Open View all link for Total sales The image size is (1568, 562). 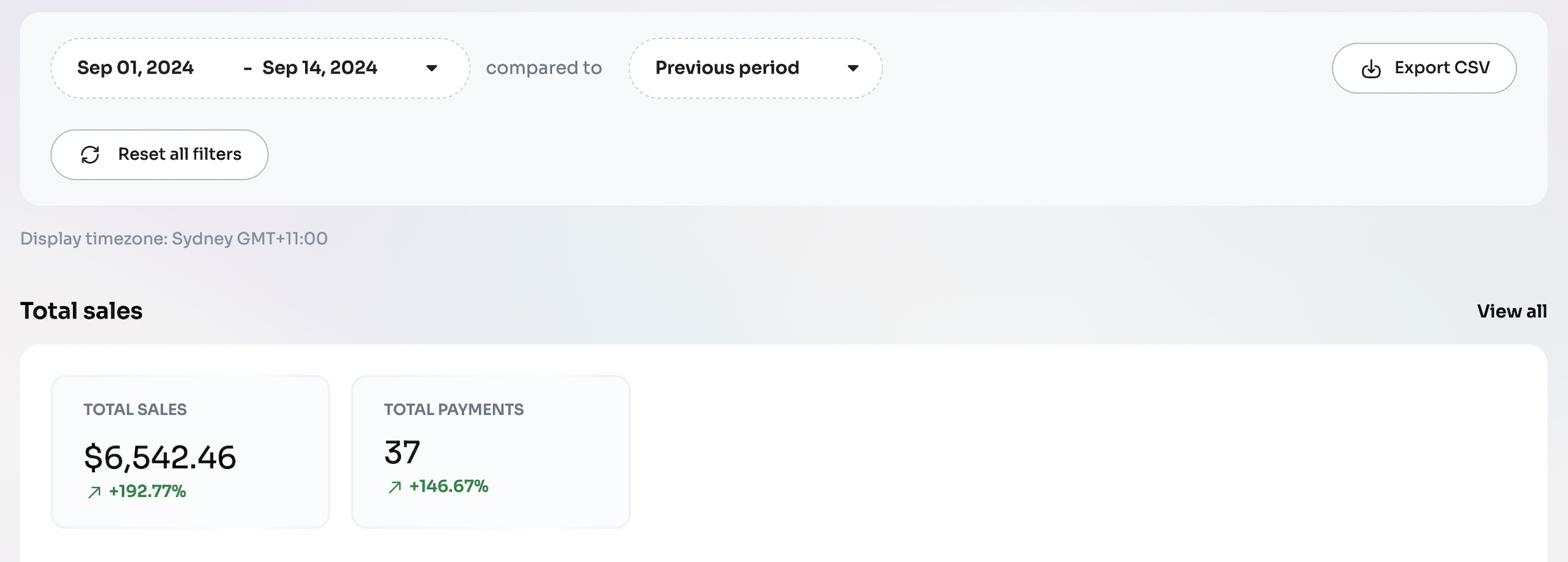pyautogui.click(x=1511, y=311)
